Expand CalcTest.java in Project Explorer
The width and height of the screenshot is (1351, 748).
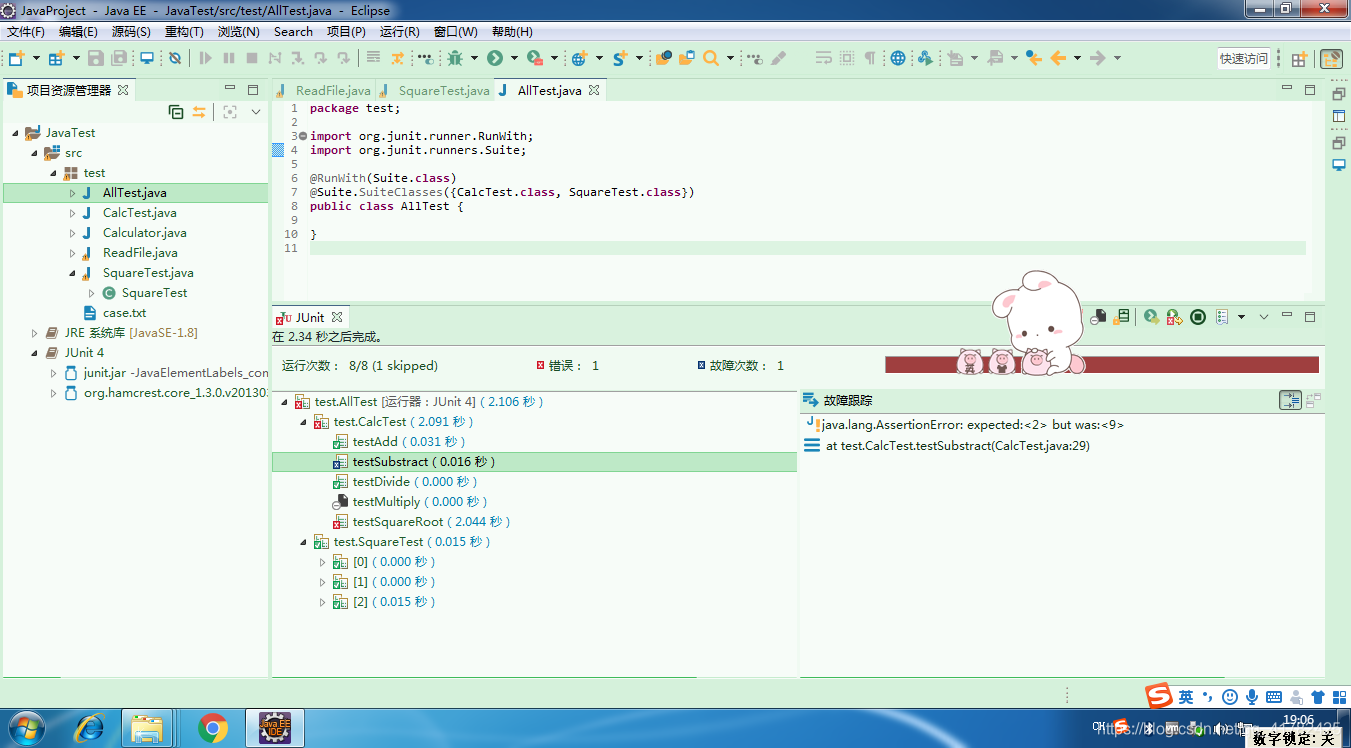coord(72,213)
